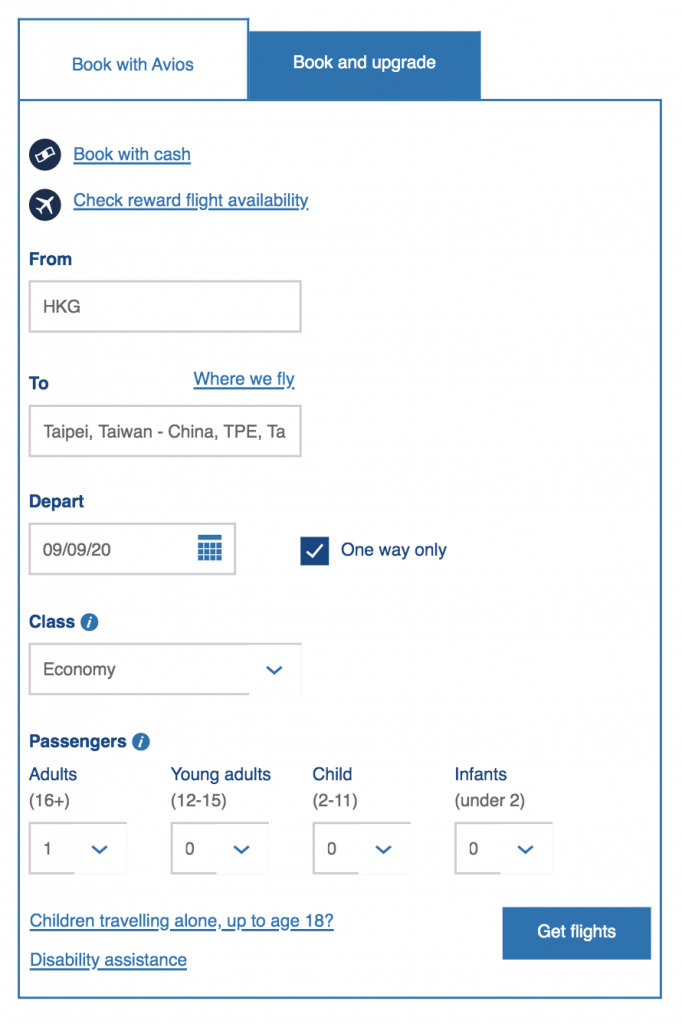Image resolution: width=682 pixels, height=1024 pixels.
Task: Open the Where we fly link
Action: pyautogui.click(x=244, y=379)
